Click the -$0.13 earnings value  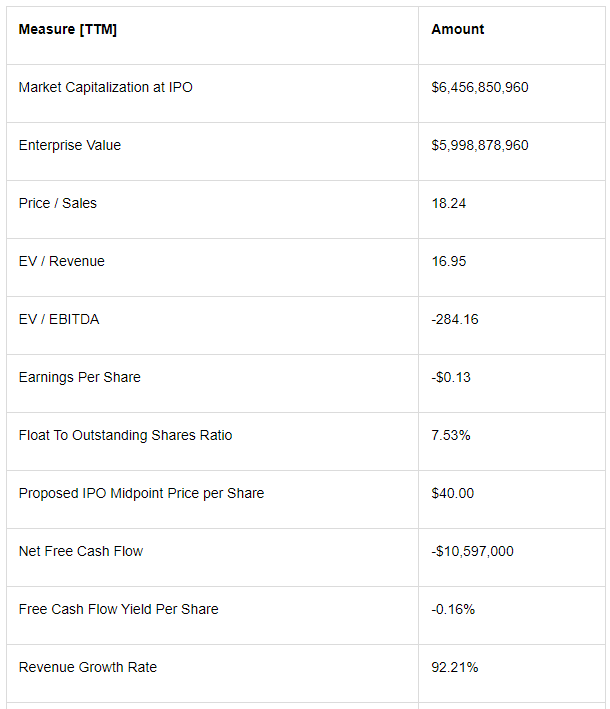[x=451, y=377]
